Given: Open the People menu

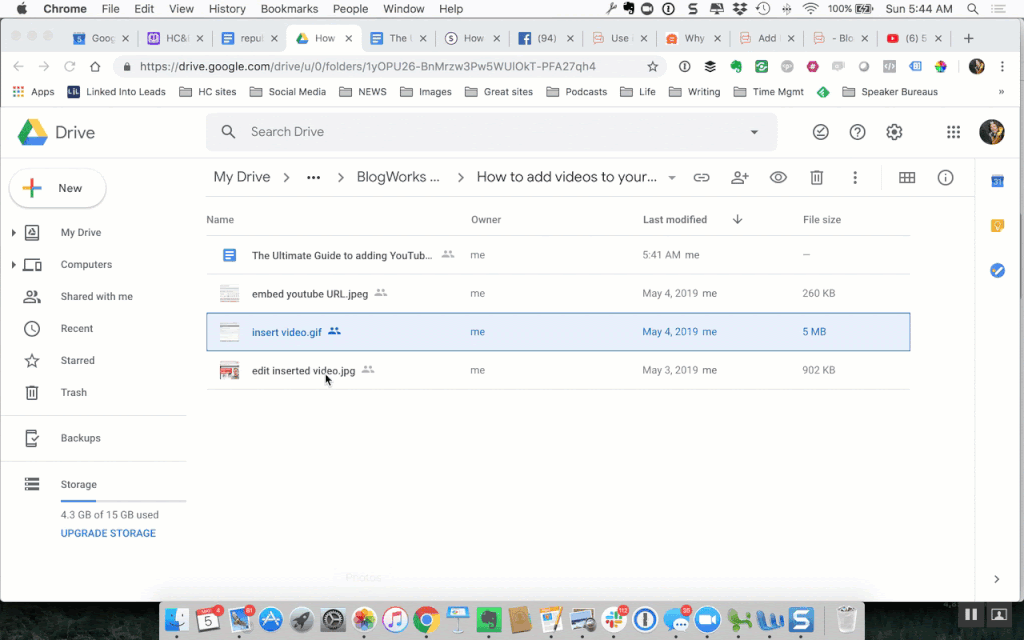Looking at the screenshot, I should (x=351, y=9).
